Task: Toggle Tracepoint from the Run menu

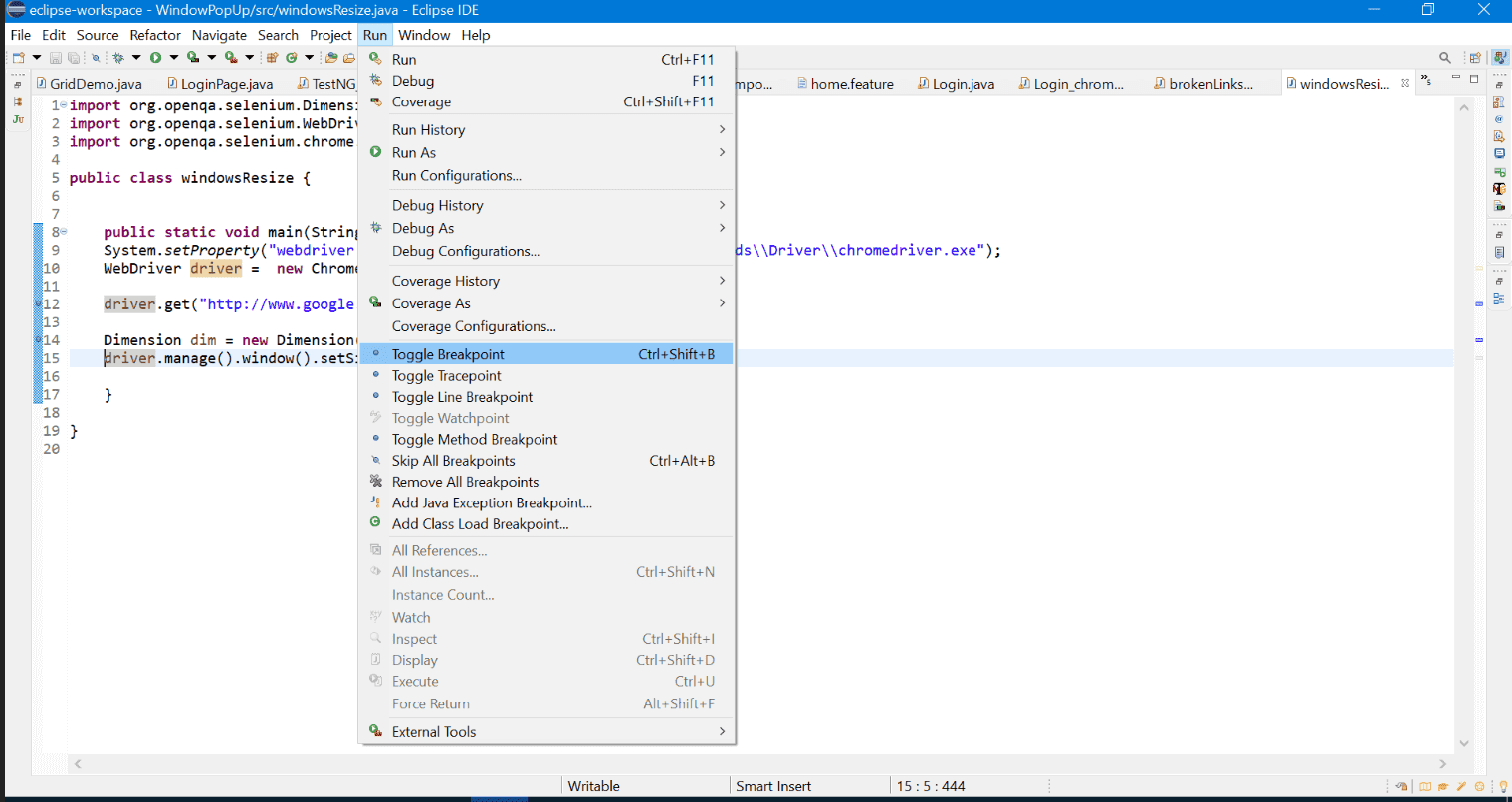Action: 446,375
